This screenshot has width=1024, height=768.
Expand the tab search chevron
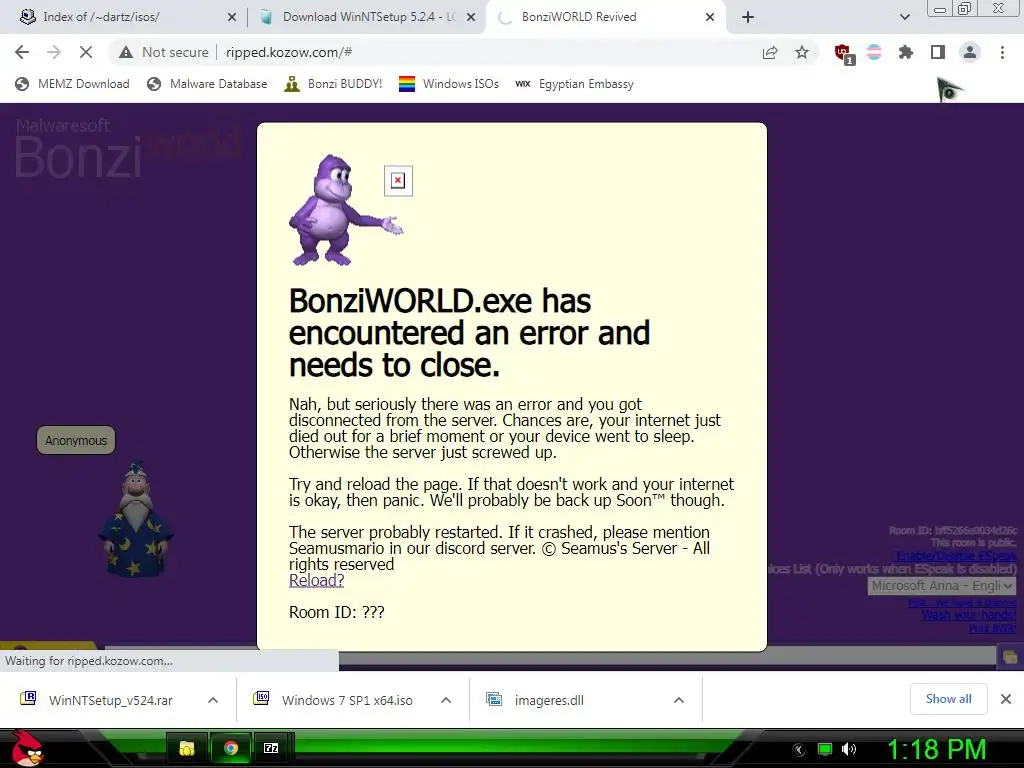point(904,17)
